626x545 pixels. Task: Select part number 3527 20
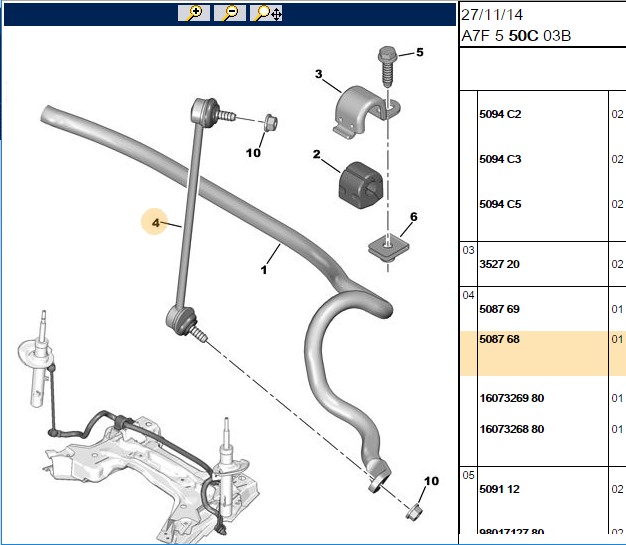[x=499, y=264]
